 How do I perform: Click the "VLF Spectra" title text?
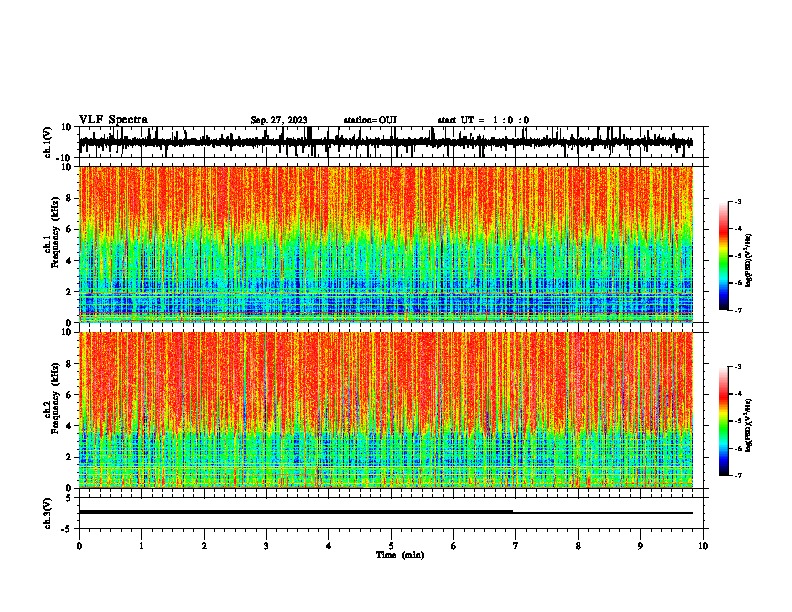(113, 119)
